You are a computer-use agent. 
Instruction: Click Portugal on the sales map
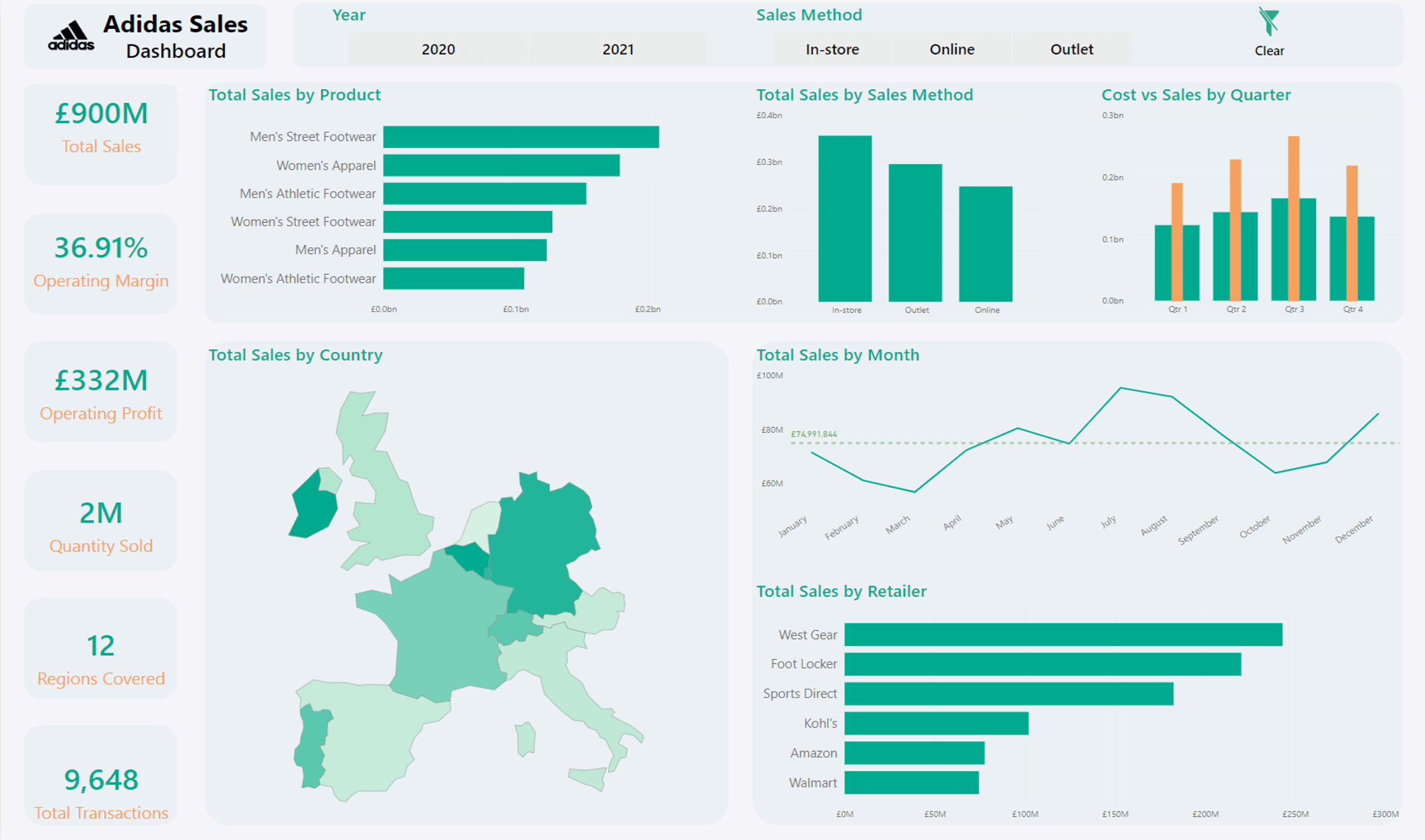pyautogui.click(x=311, y=747)
